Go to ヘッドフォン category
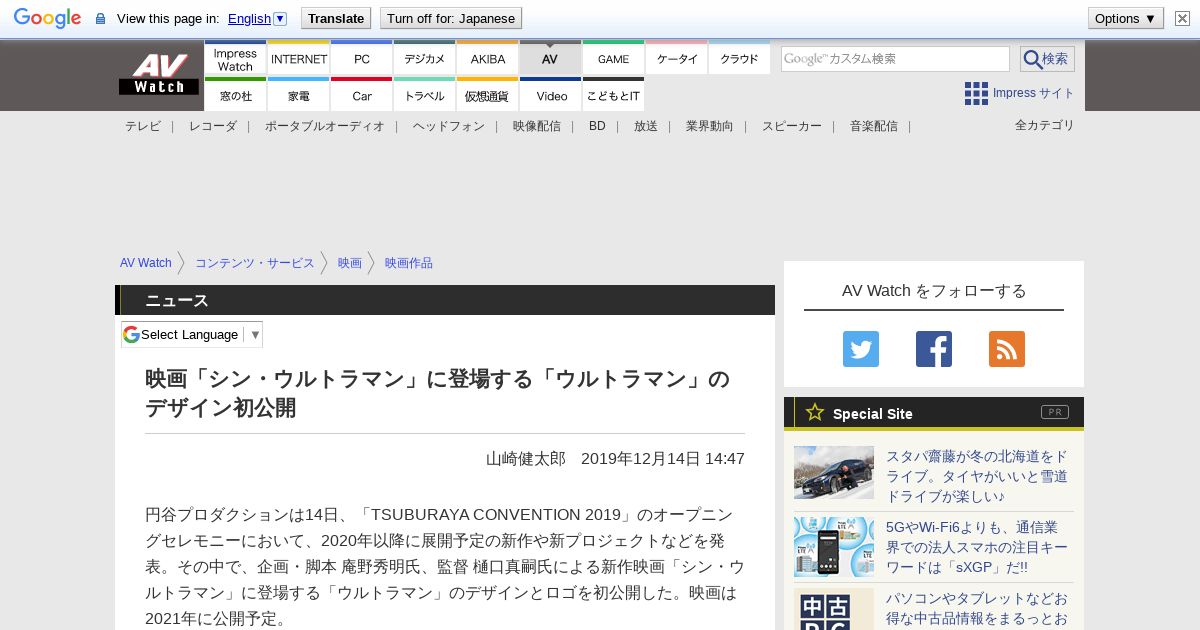Image resolution: width=1200 pixels, height=630 pixels. click(449, 126)
